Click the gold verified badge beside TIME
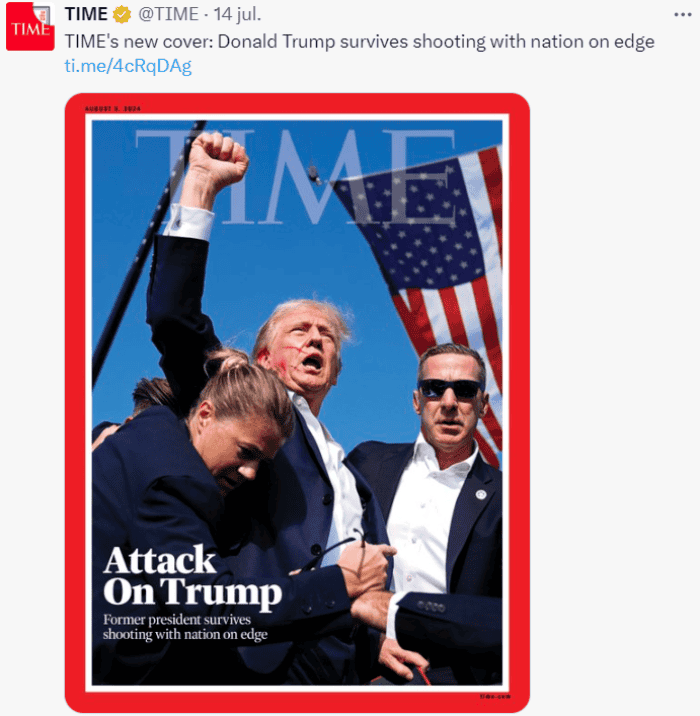The image size is (700, 716). point(122,15)
